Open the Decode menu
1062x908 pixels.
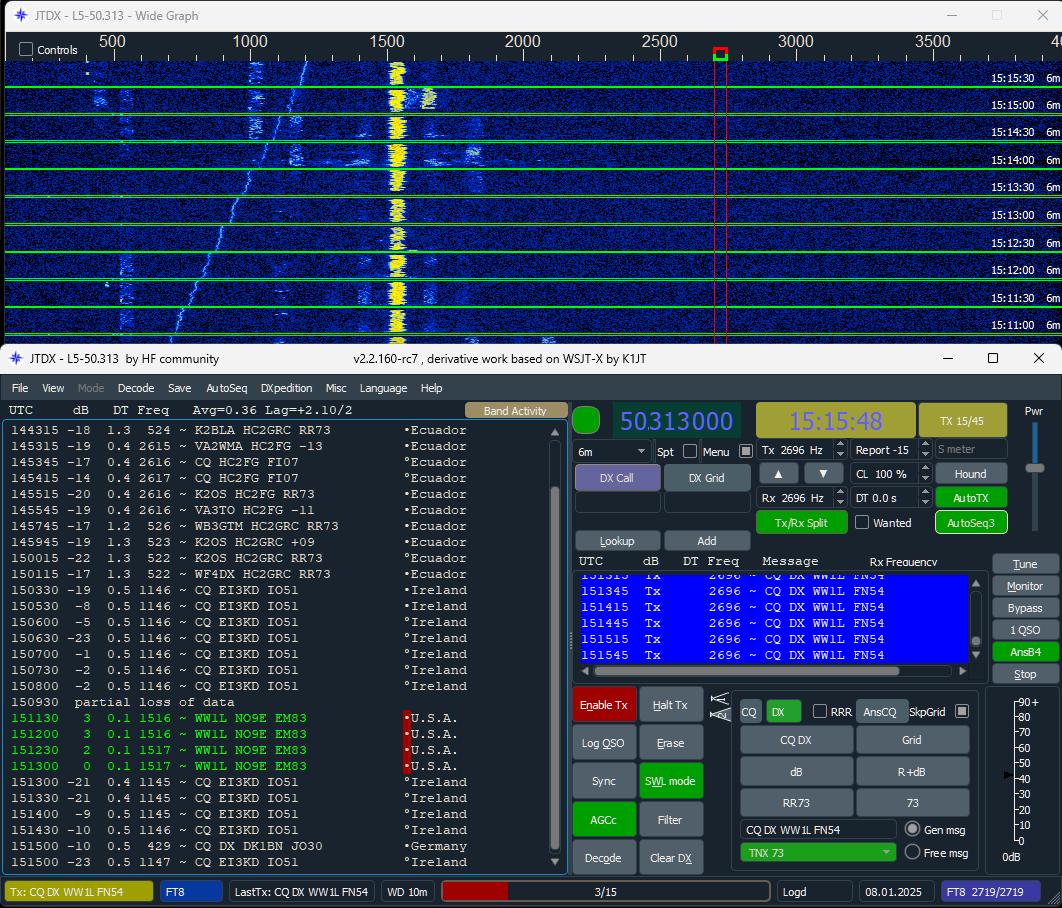(x=136, y=388)
